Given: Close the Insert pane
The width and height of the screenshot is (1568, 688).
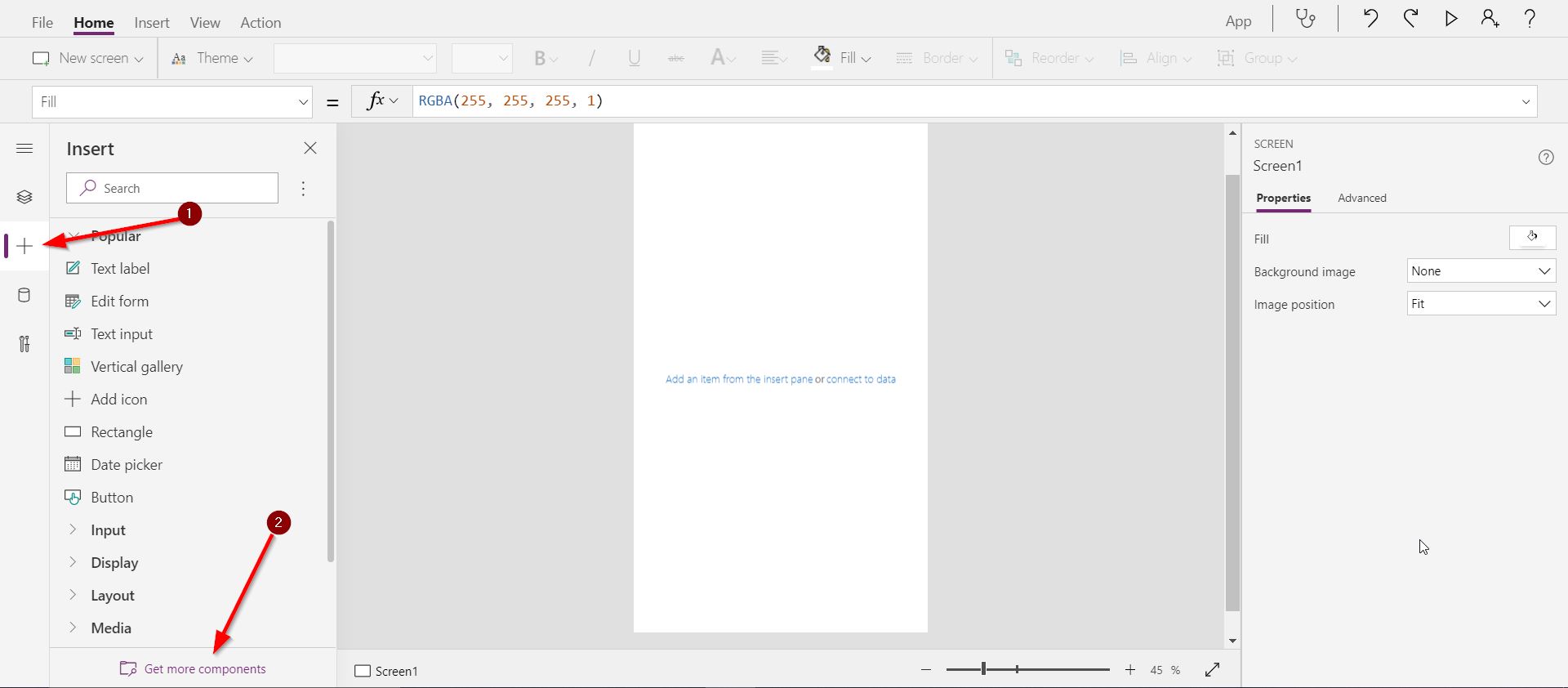Looking at the screenshot, I should tap(310, 148).
